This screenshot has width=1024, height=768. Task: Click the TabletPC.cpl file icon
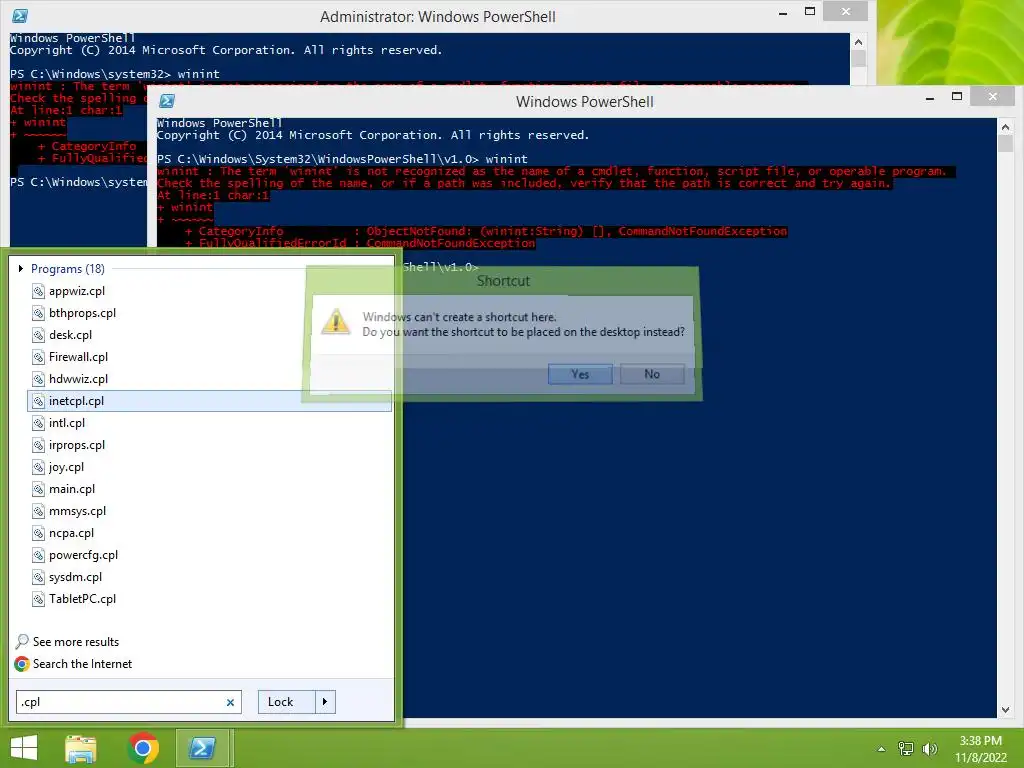coord(39,599)
